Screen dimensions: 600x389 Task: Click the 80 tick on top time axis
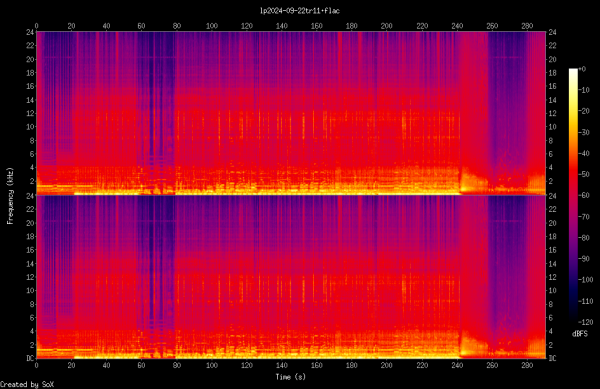(x=176, y=26)
